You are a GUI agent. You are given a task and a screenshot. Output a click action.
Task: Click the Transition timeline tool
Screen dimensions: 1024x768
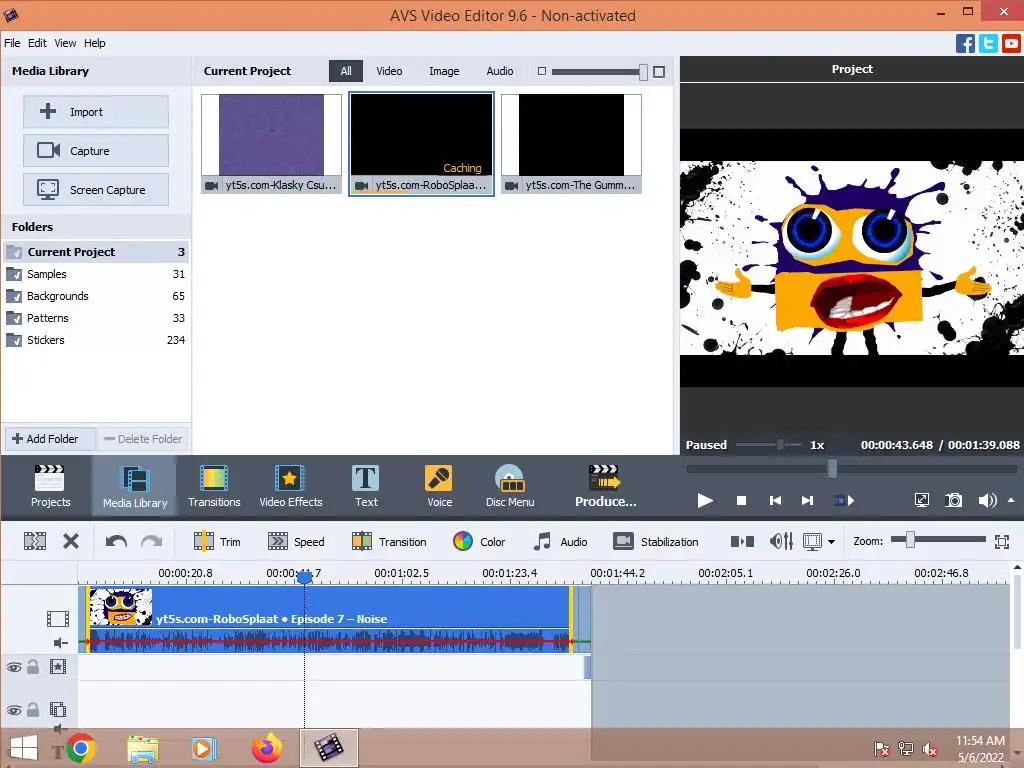click(x=389, y=541)
